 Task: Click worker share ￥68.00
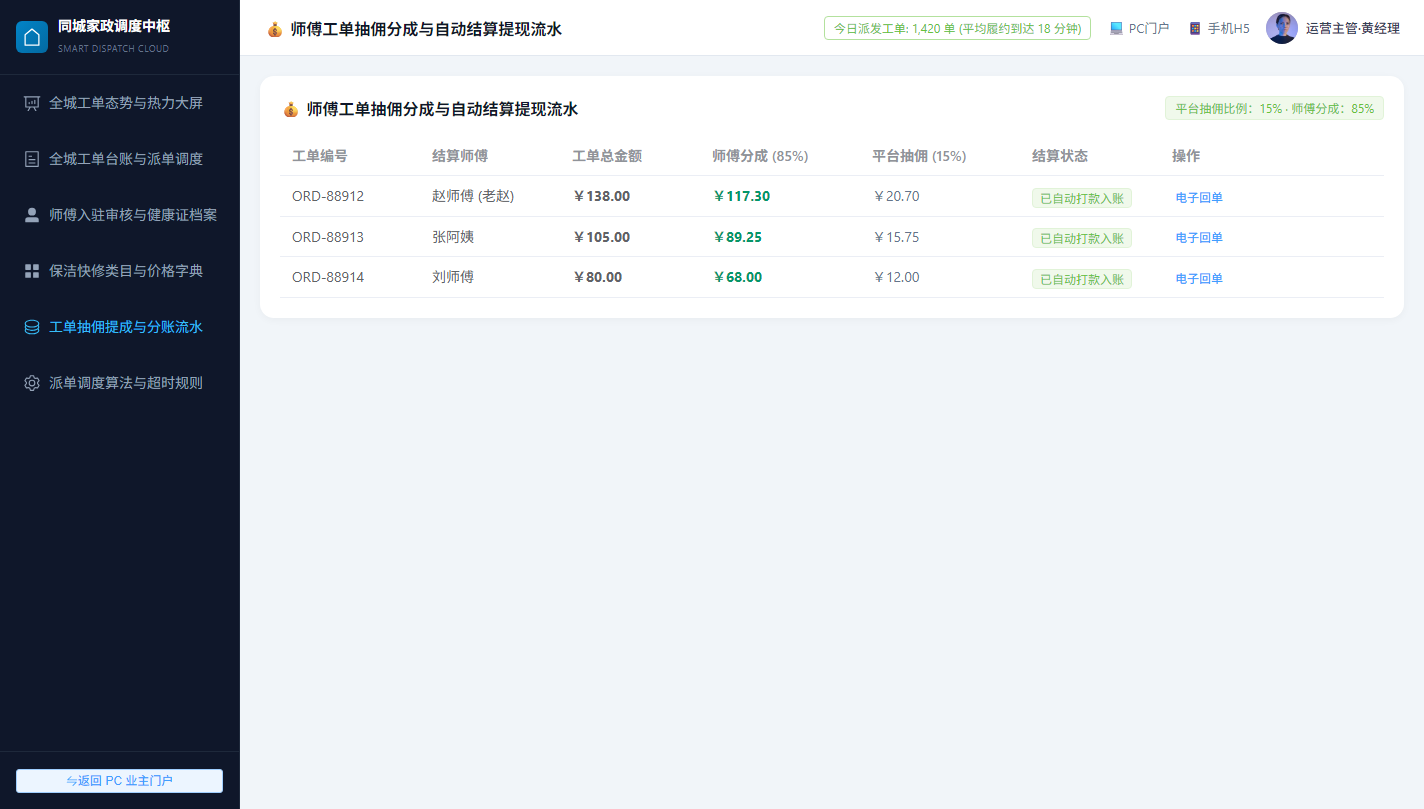pos(737,277)
